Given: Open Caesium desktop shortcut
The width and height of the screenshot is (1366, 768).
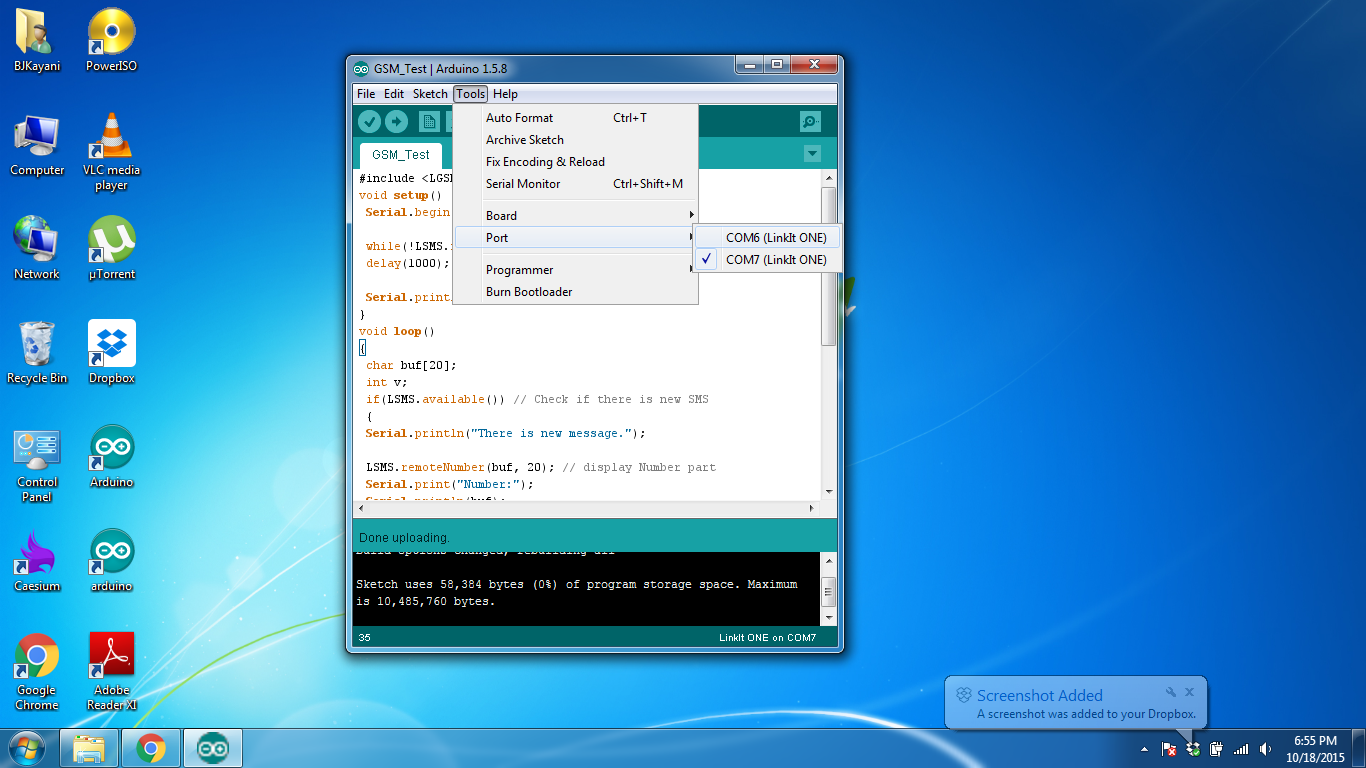Looking at the screenshot, I should (37, 562).
